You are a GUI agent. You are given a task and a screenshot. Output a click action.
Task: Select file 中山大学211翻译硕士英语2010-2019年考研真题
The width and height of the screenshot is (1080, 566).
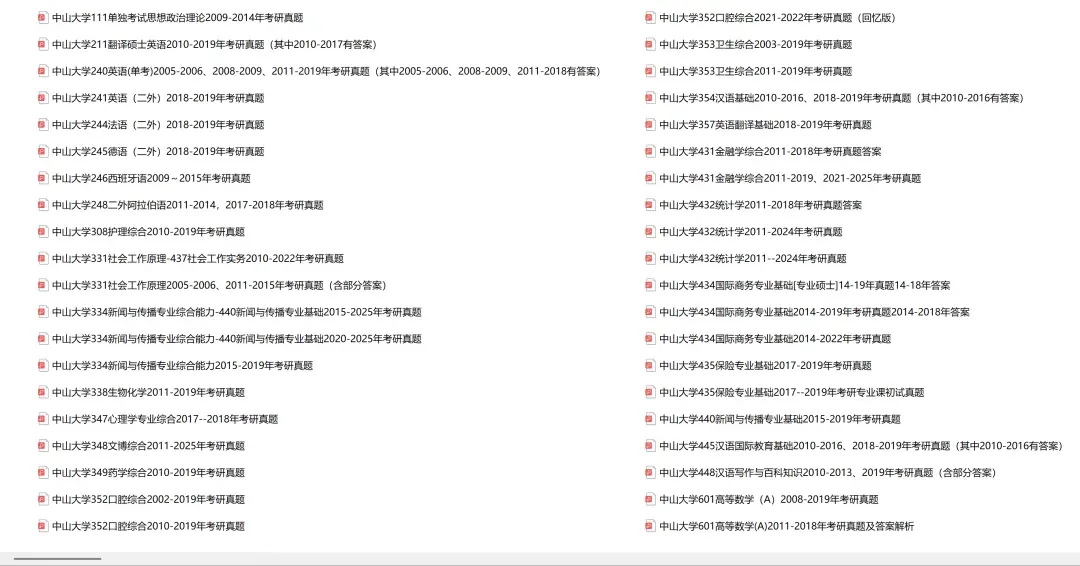[214, 45]
